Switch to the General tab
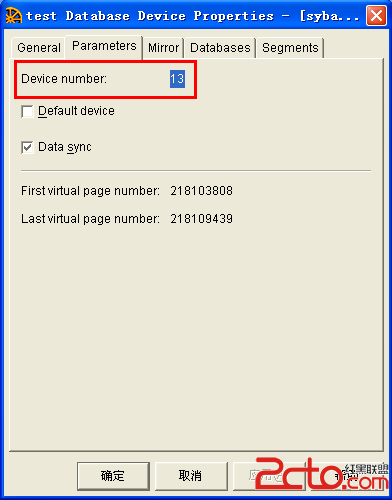392x500 pixels. click(x=39, y=48)
